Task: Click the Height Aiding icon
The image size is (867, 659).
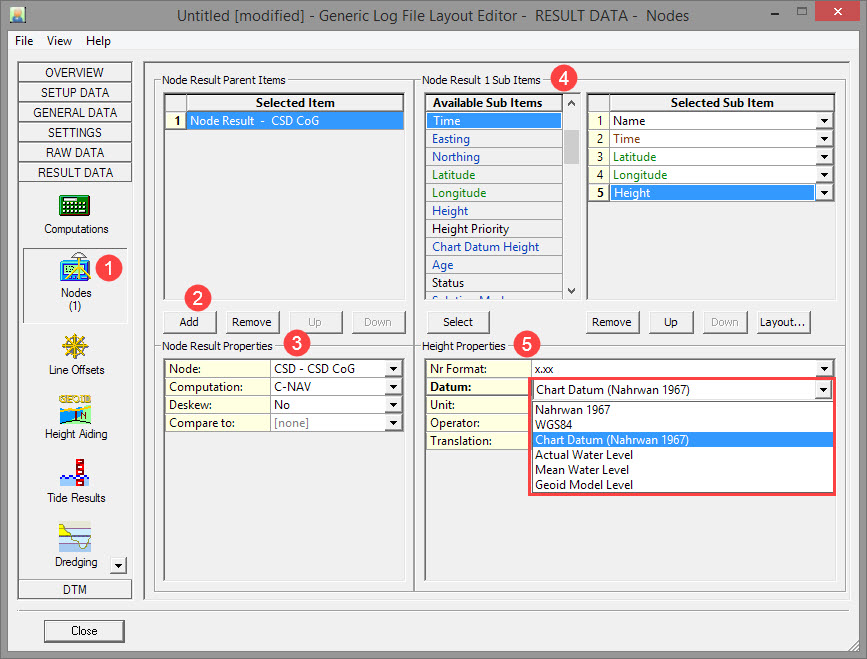Action: point(76,410)
